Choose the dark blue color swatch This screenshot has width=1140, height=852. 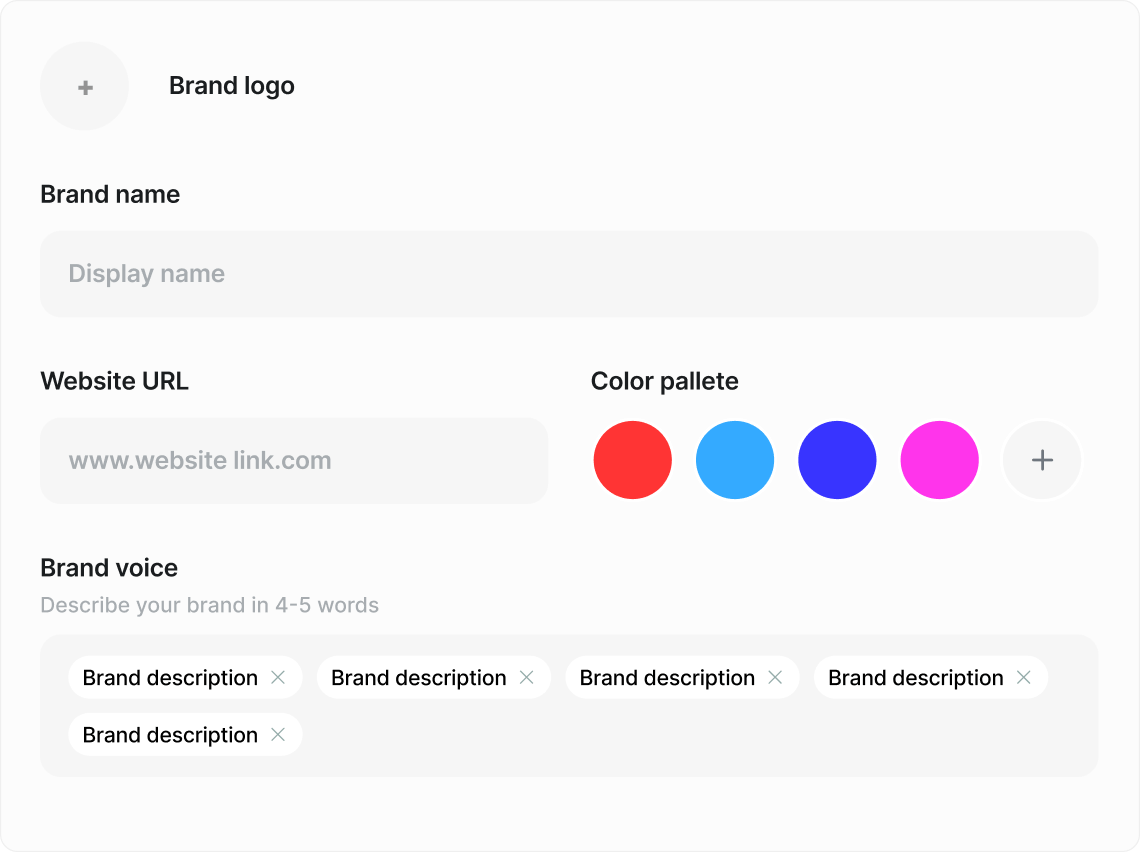coord(837,460)
